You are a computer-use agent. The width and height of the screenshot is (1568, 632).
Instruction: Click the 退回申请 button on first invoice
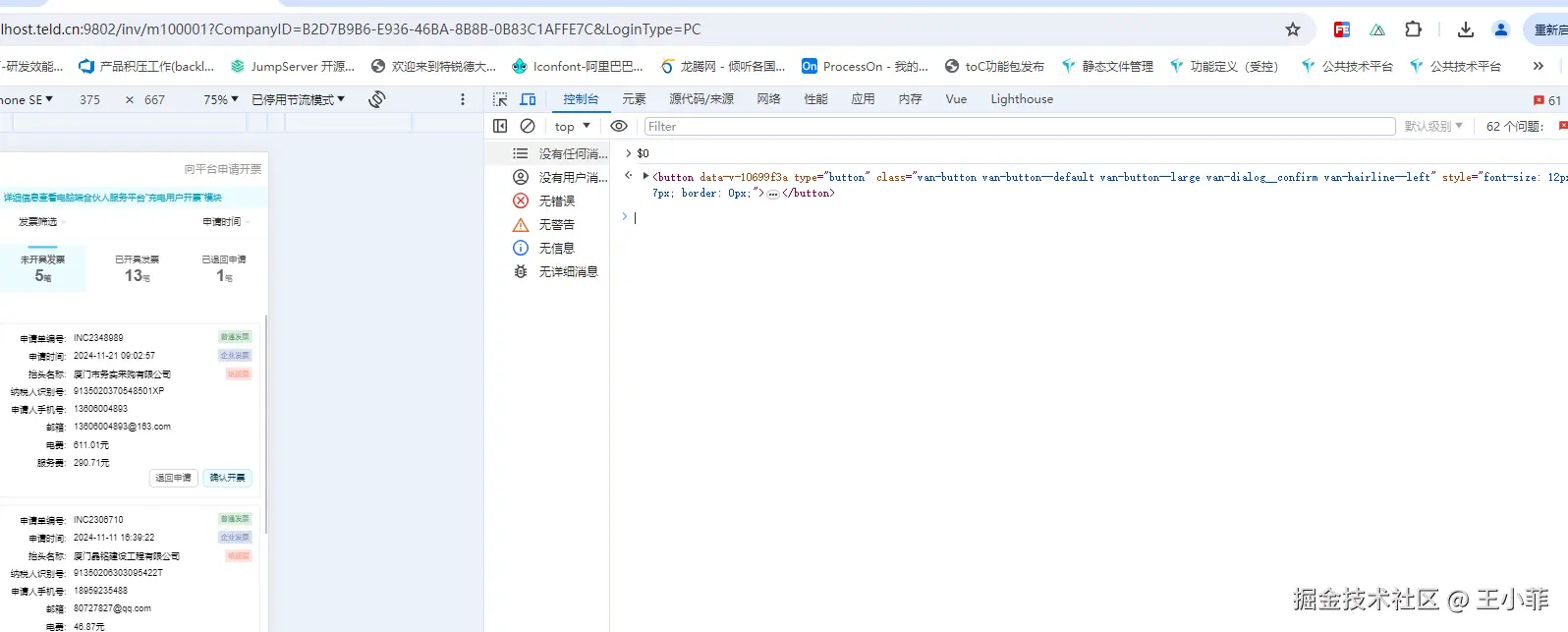click(174, 478)
